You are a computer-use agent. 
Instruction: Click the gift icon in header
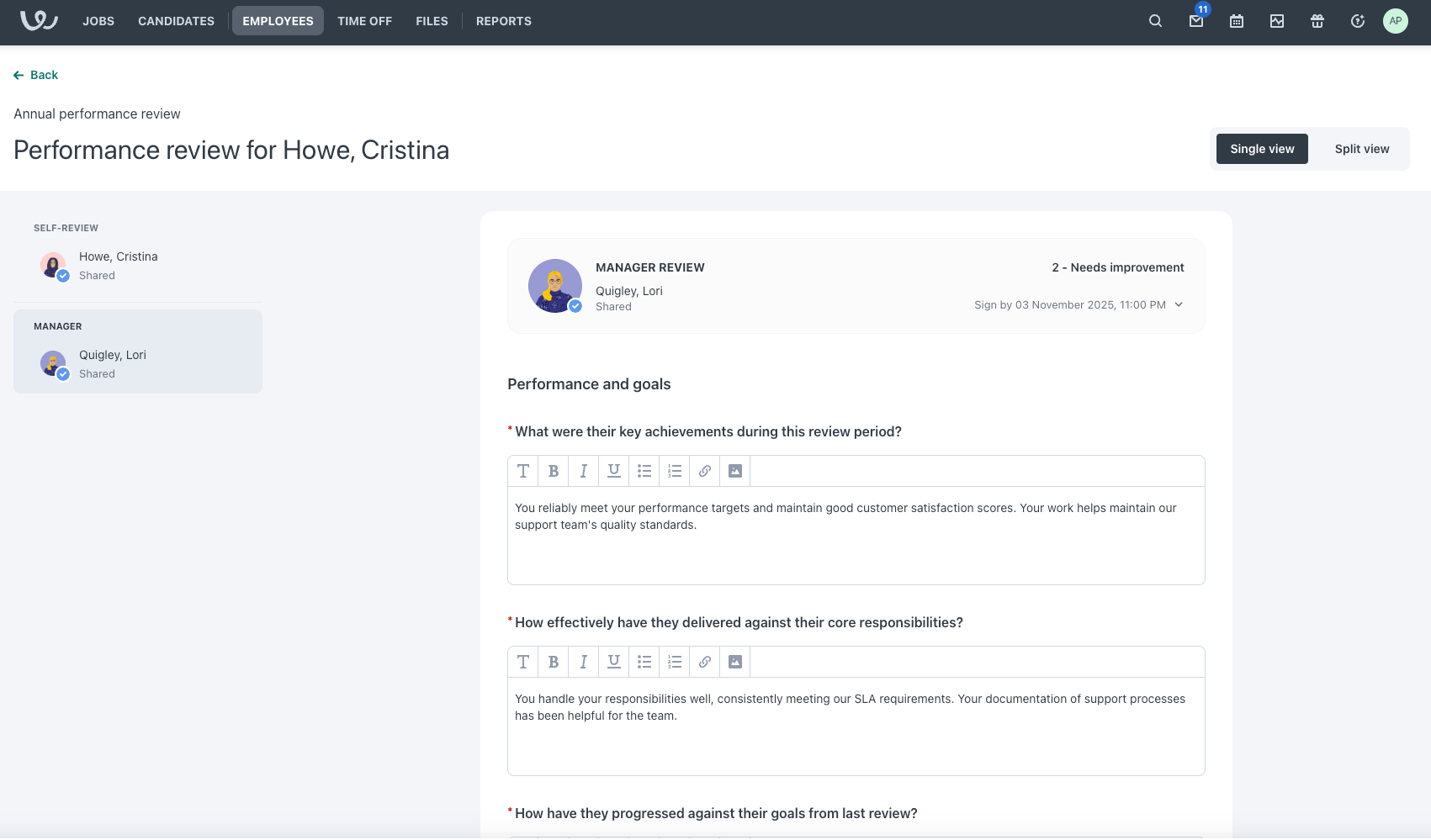(1317, 21)
